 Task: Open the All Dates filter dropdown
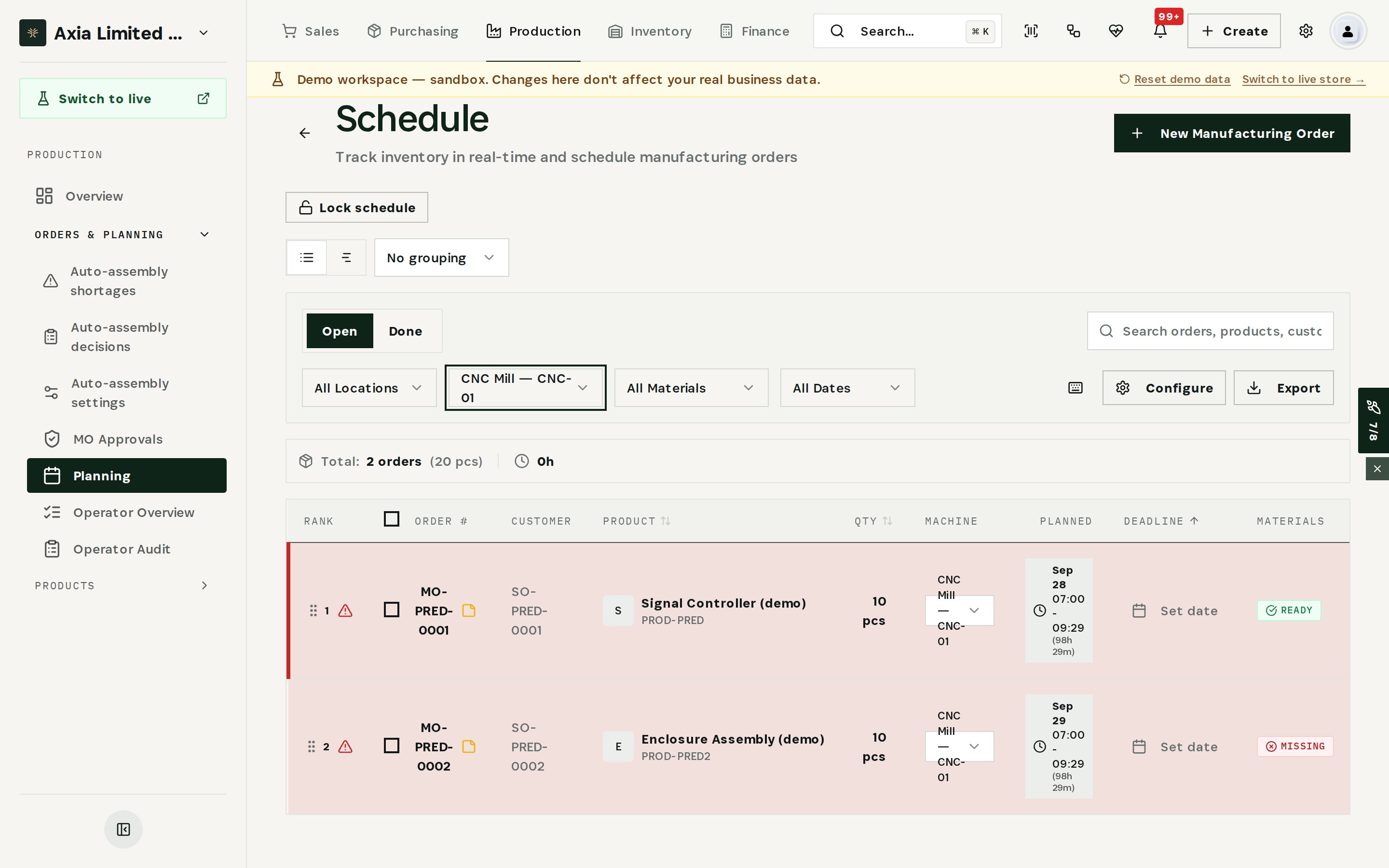tap(847, 388)
